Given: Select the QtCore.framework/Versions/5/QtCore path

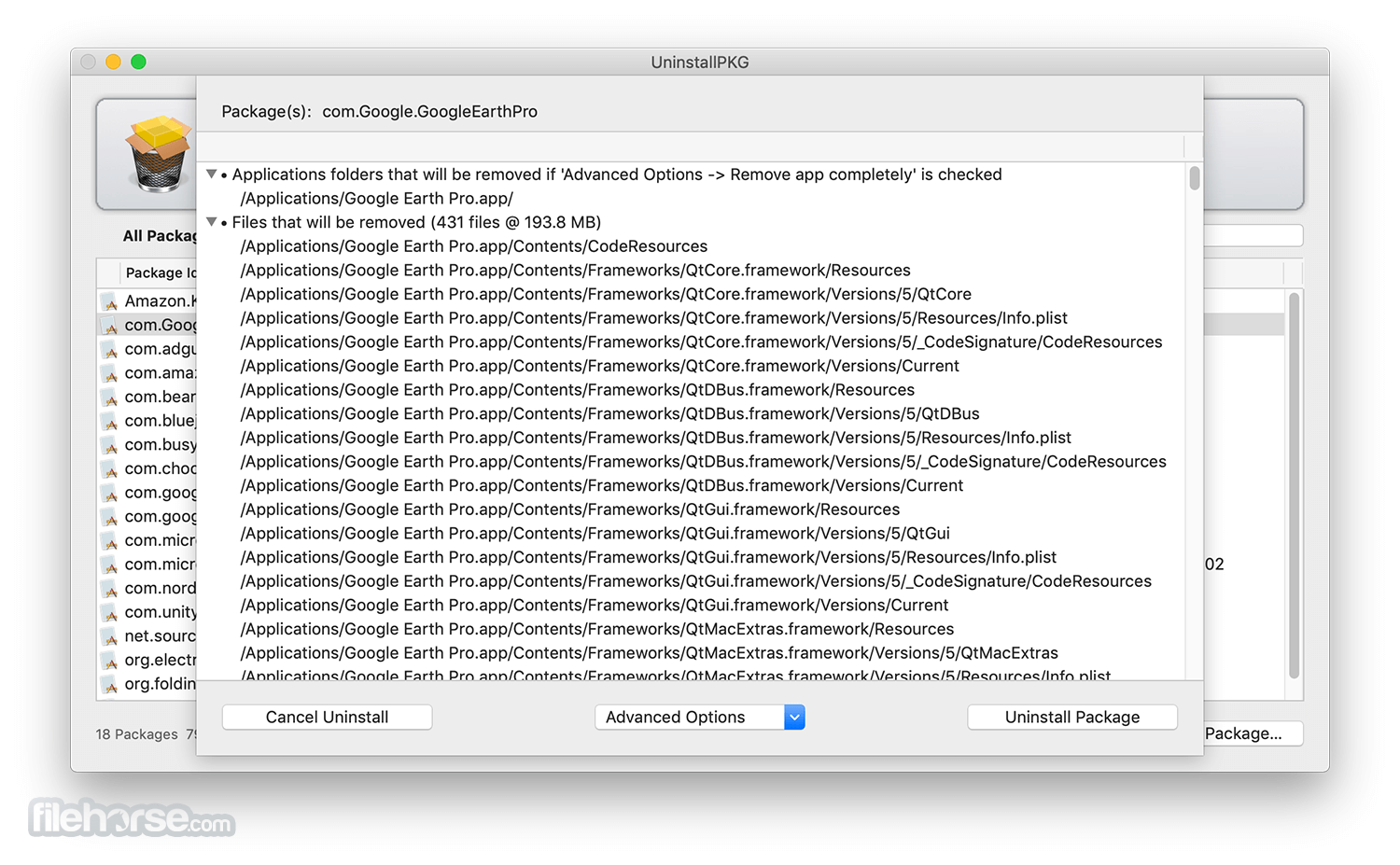Looking at the screenshot, I should tap(606, 294).
